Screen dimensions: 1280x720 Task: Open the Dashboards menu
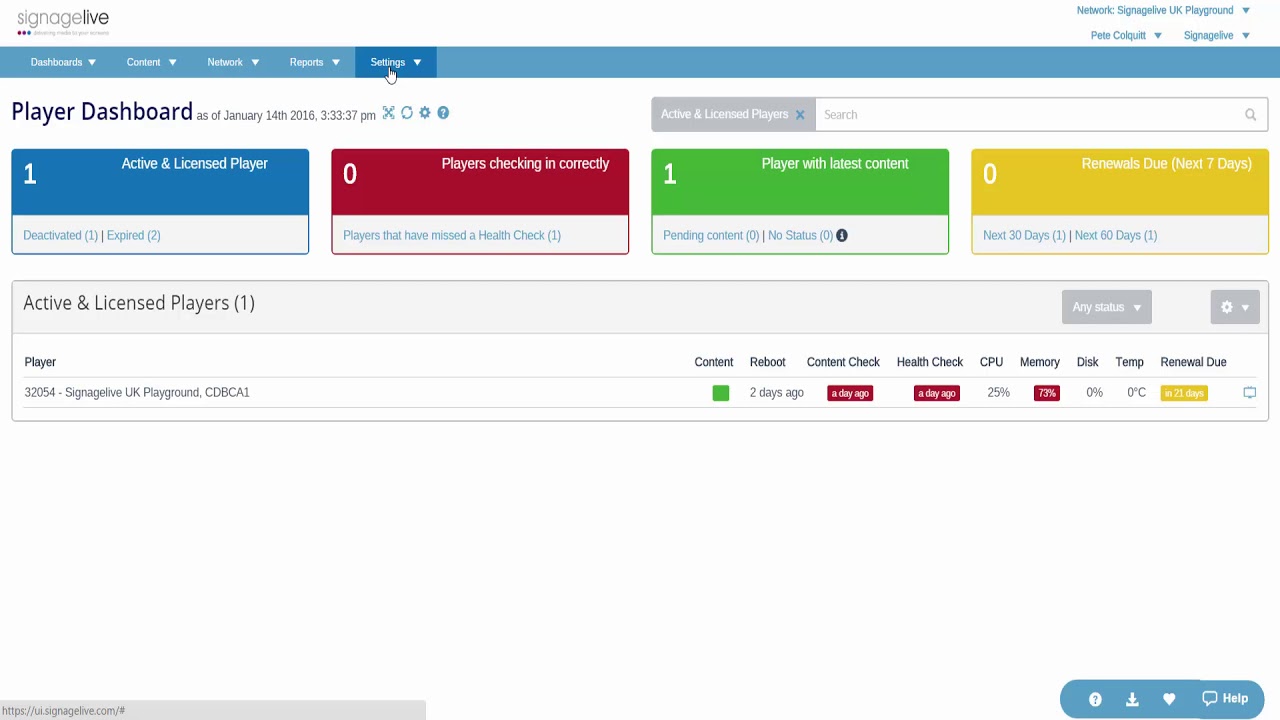pos(63,62)
